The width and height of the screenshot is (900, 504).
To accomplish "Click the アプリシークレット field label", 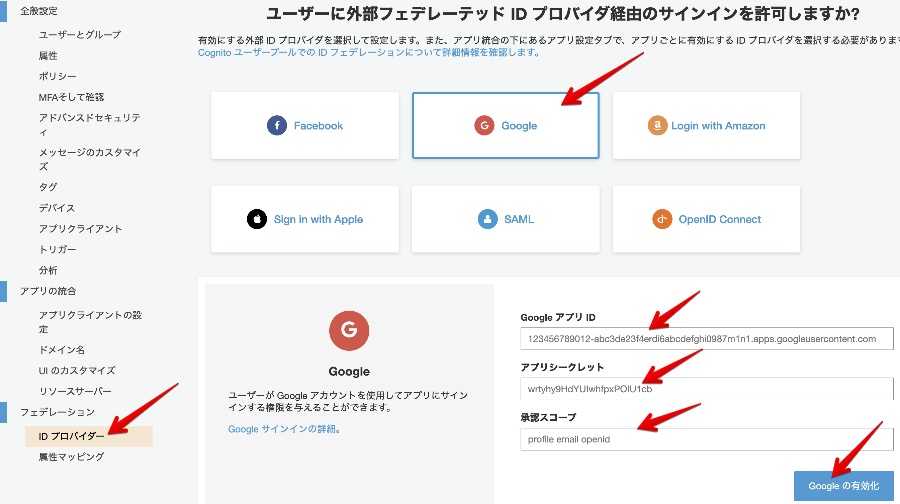I will (562, 367).
